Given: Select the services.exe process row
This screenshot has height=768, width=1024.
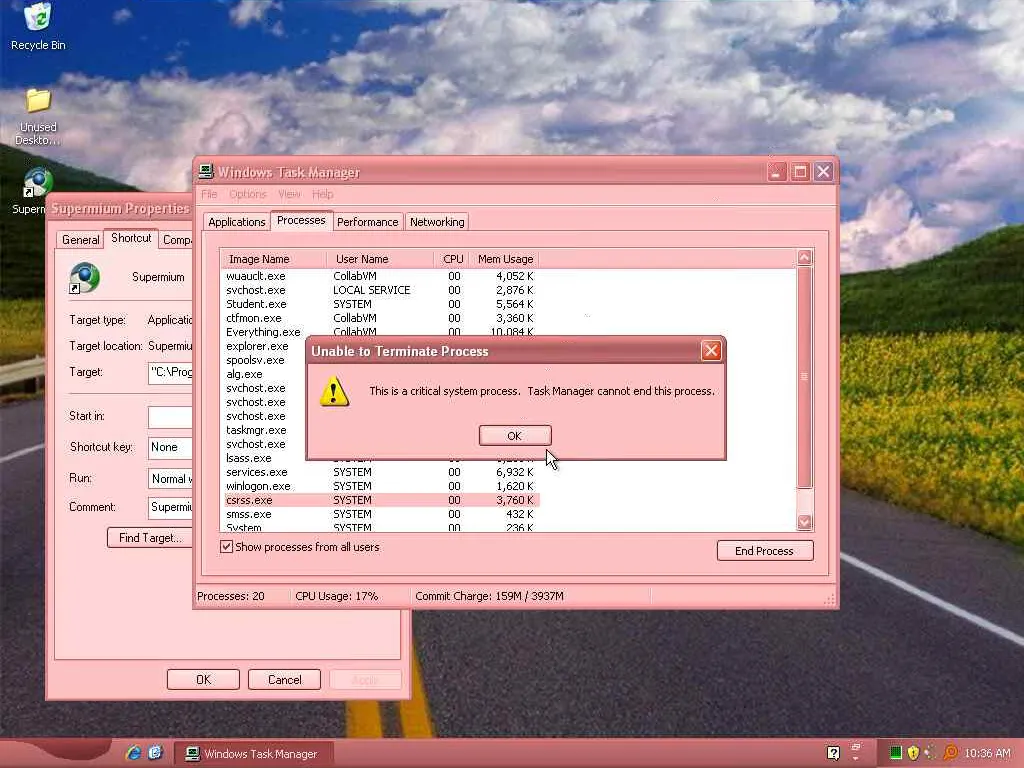Looking at the screenshot, I should click(381, 472).
